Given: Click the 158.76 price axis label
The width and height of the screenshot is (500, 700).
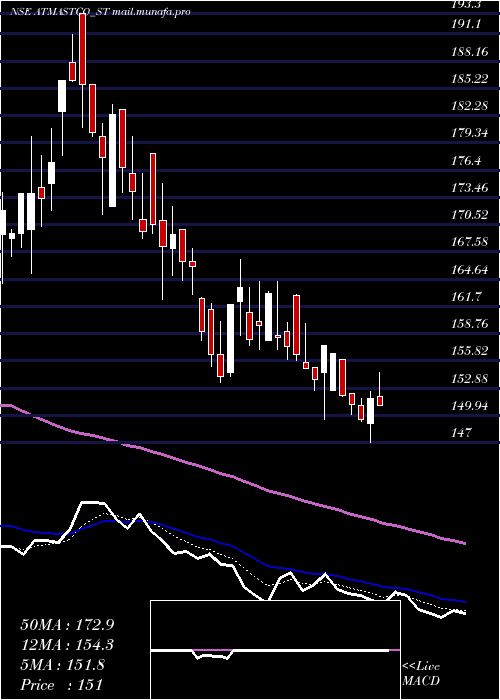Looking at the screenshot, I should pyautogui.click(x=470, y=324).
